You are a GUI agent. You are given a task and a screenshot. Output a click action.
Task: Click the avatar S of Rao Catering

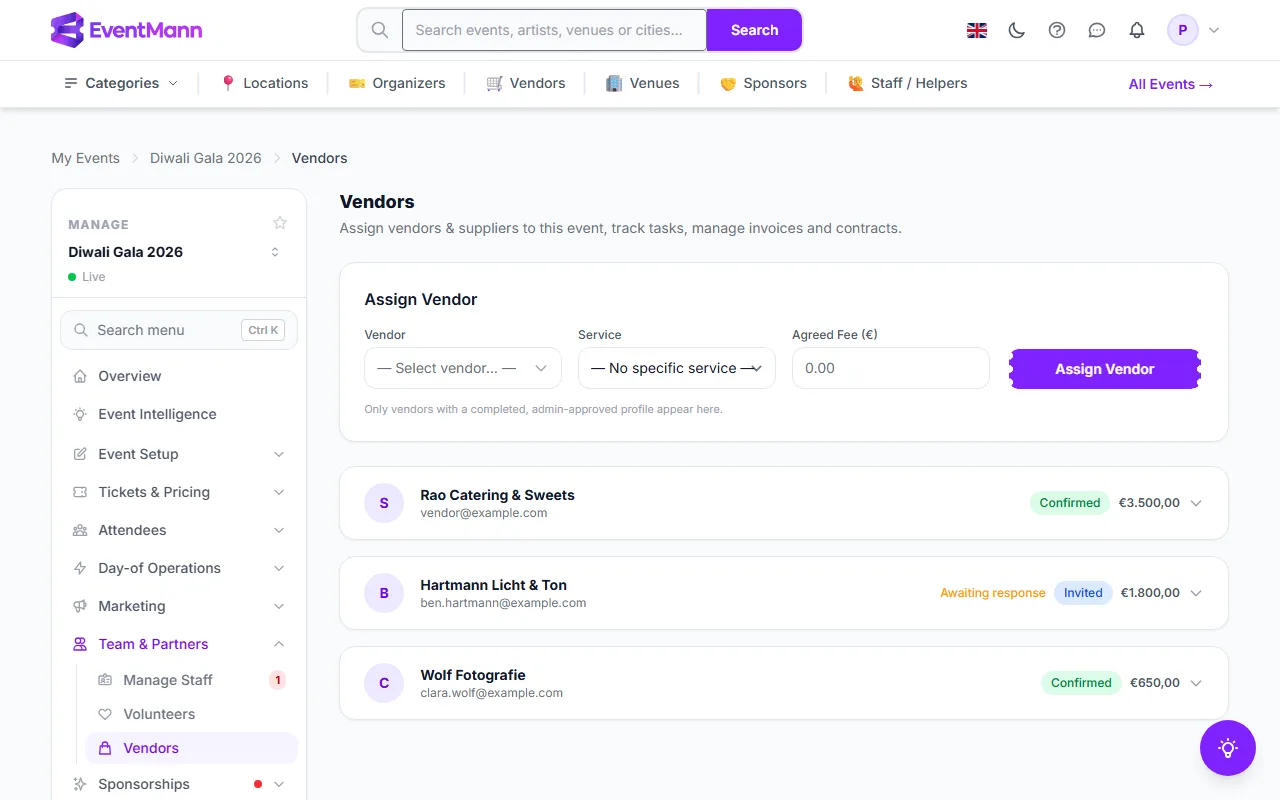click(384, 503)
